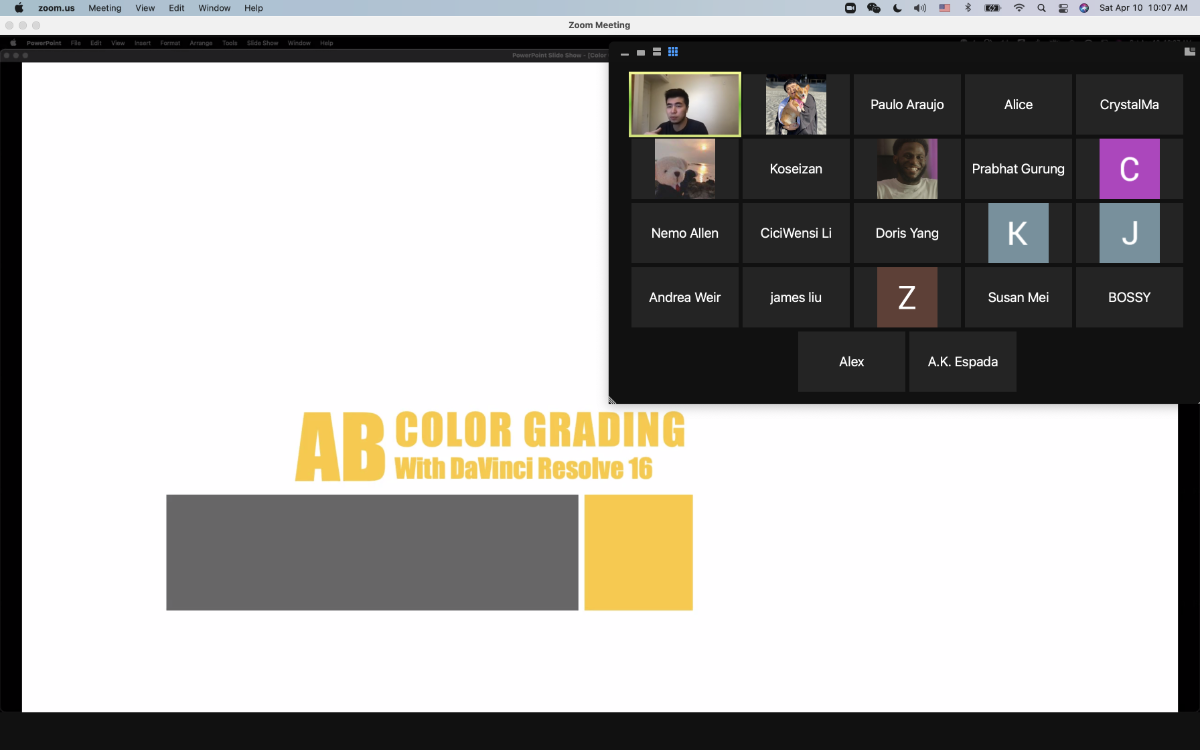Select the smiling man's video tile

[x=907, y=168]
